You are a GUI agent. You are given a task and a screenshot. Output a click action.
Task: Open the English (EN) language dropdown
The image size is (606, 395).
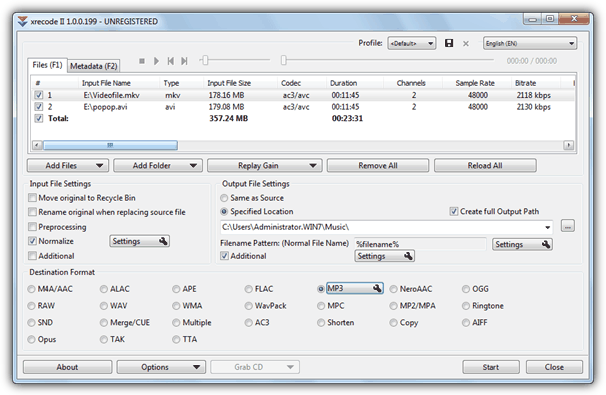point(530,43)
